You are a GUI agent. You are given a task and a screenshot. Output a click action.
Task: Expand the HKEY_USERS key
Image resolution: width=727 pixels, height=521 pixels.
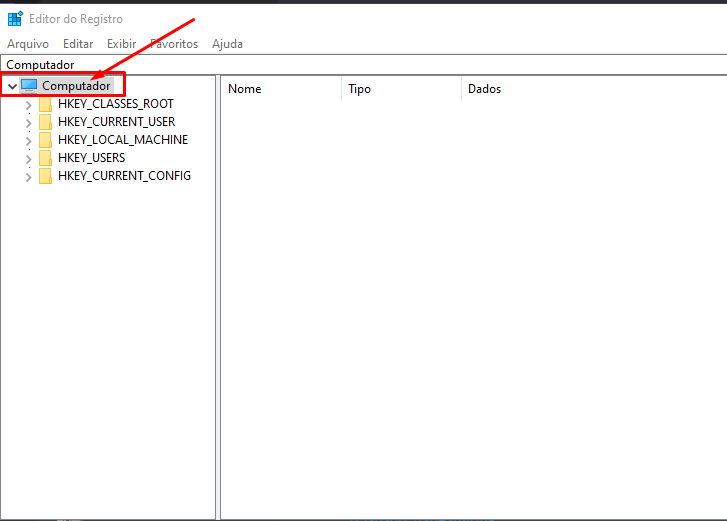28,158
